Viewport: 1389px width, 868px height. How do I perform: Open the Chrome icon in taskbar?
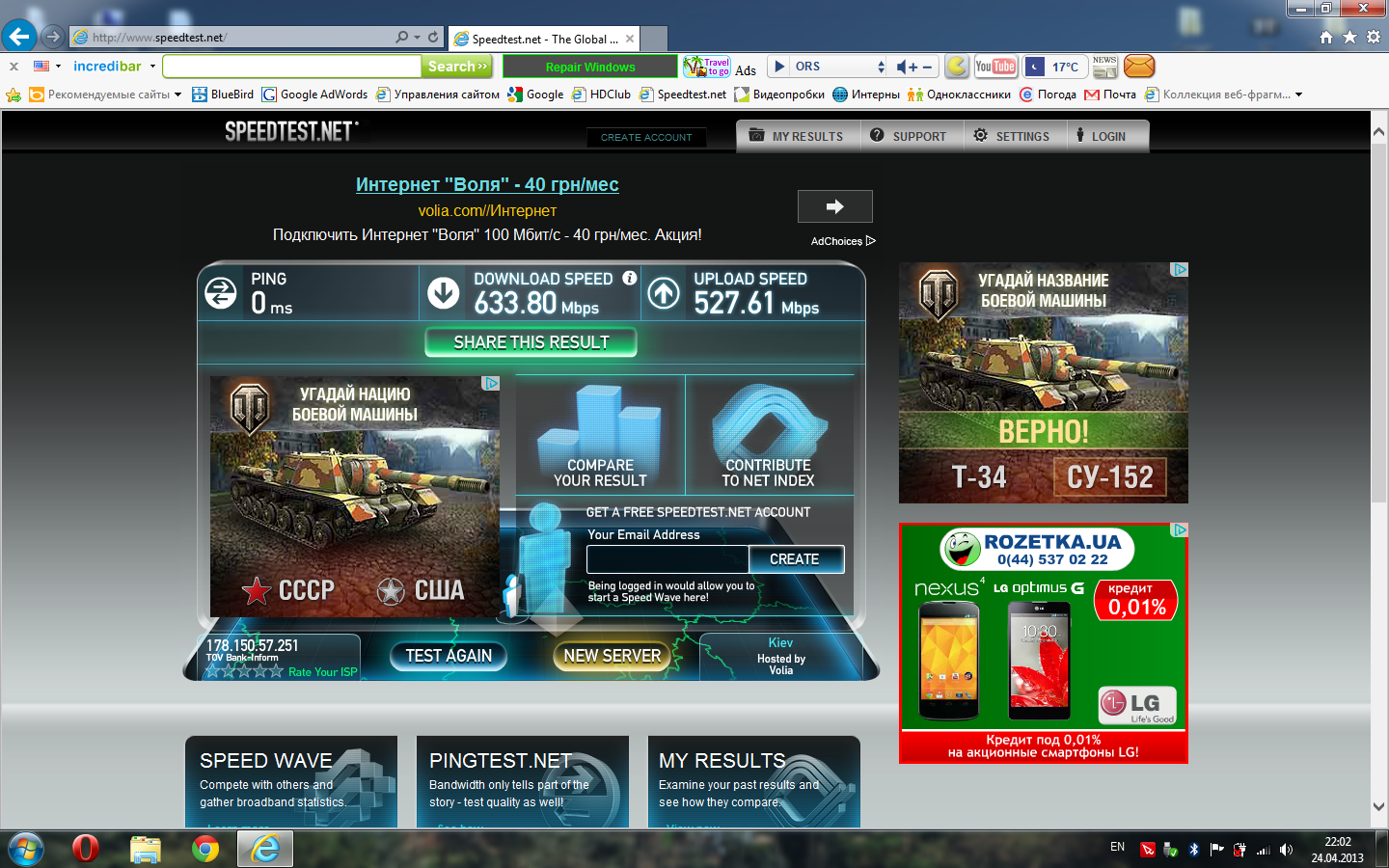coord(204,849)
